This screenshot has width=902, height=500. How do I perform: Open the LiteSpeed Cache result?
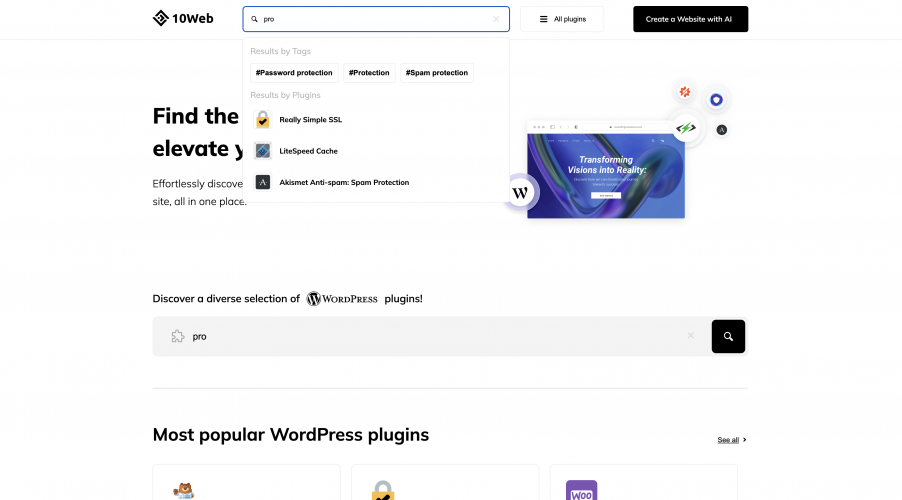tap(376, 151)
